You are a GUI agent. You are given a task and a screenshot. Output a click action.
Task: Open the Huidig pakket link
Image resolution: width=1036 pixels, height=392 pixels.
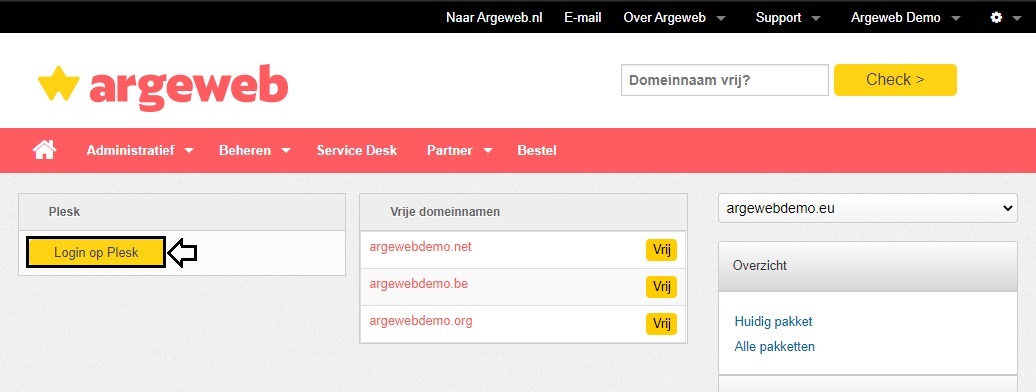(x=774, y=321)
